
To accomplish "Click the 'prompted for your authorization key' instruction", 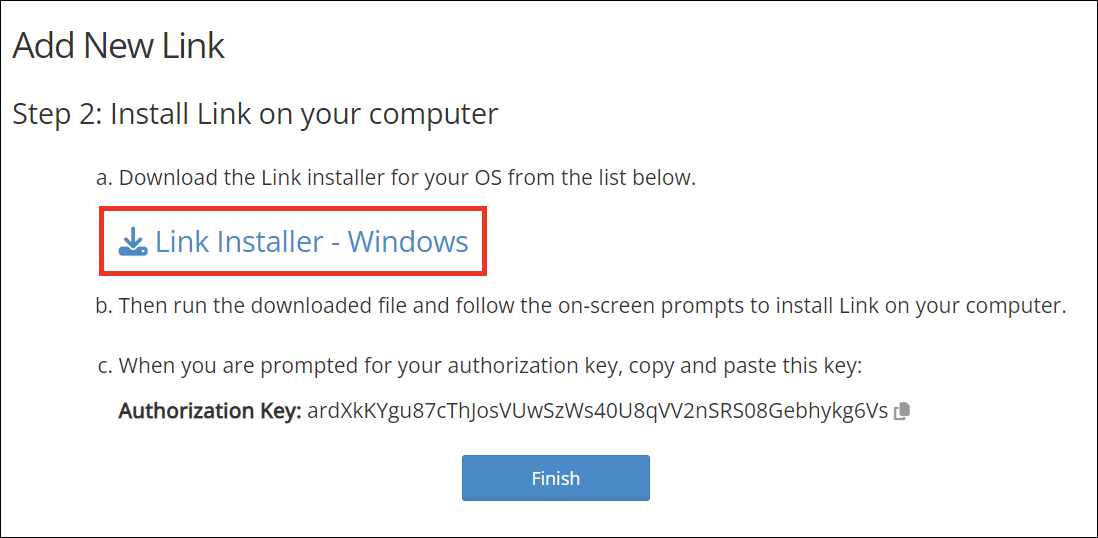I will click(440, 366).
